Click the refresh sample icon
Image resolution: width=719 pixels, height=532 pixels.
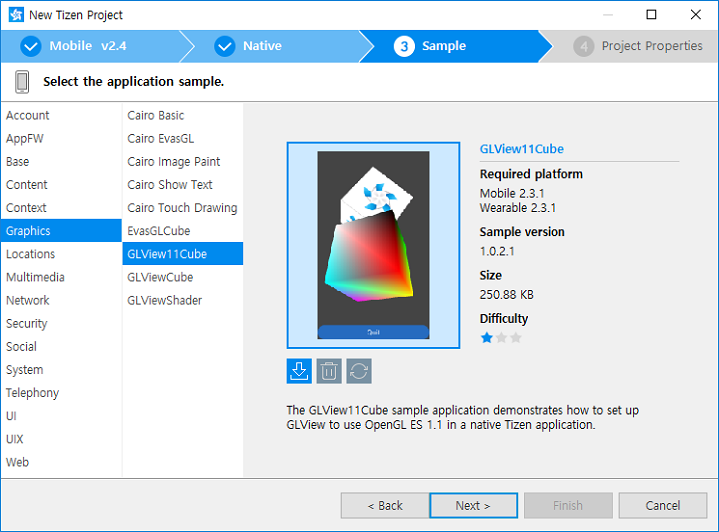(x=359, y=371)
